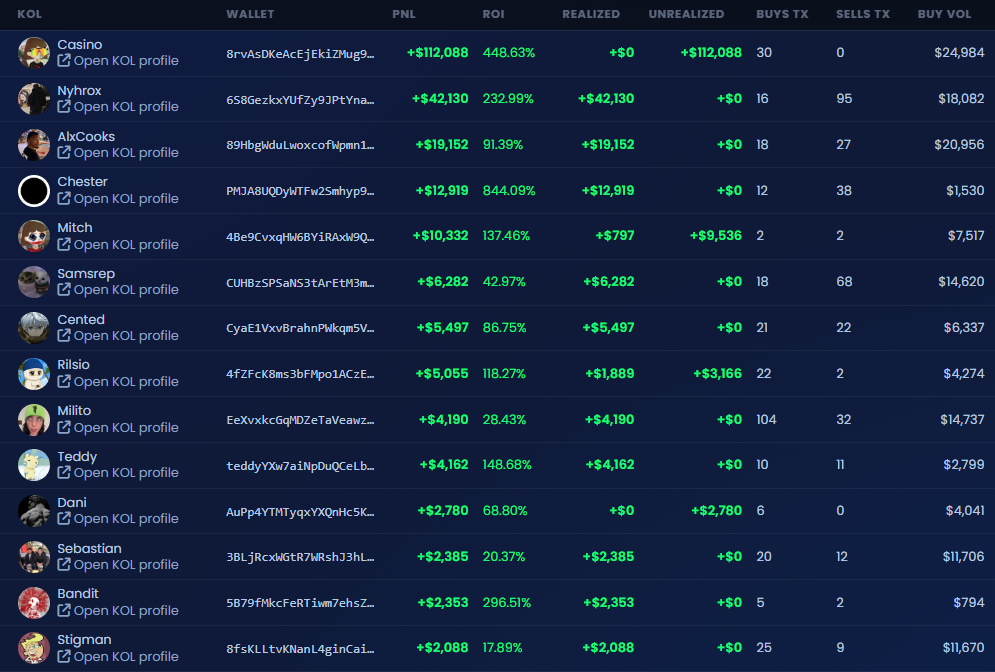The image size is (995, 672).
Task: Click Casino's avatar picture
Action: click(x=34, y=53)
